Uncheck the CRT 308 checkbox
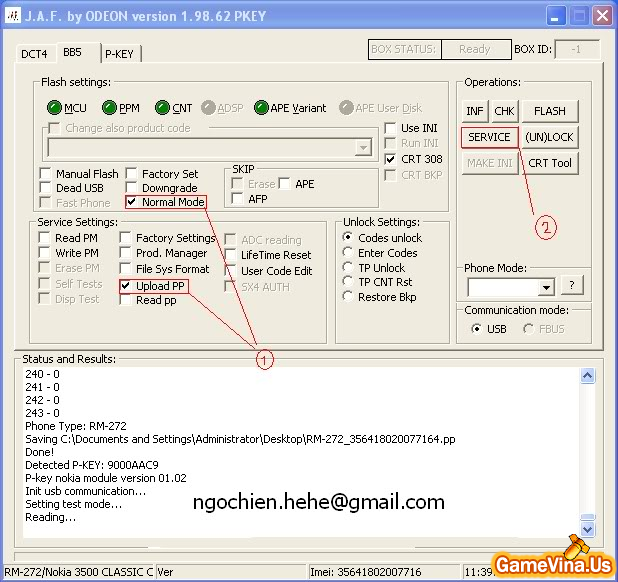This screenshot has width=618, height=582. [x=390, y=159]
